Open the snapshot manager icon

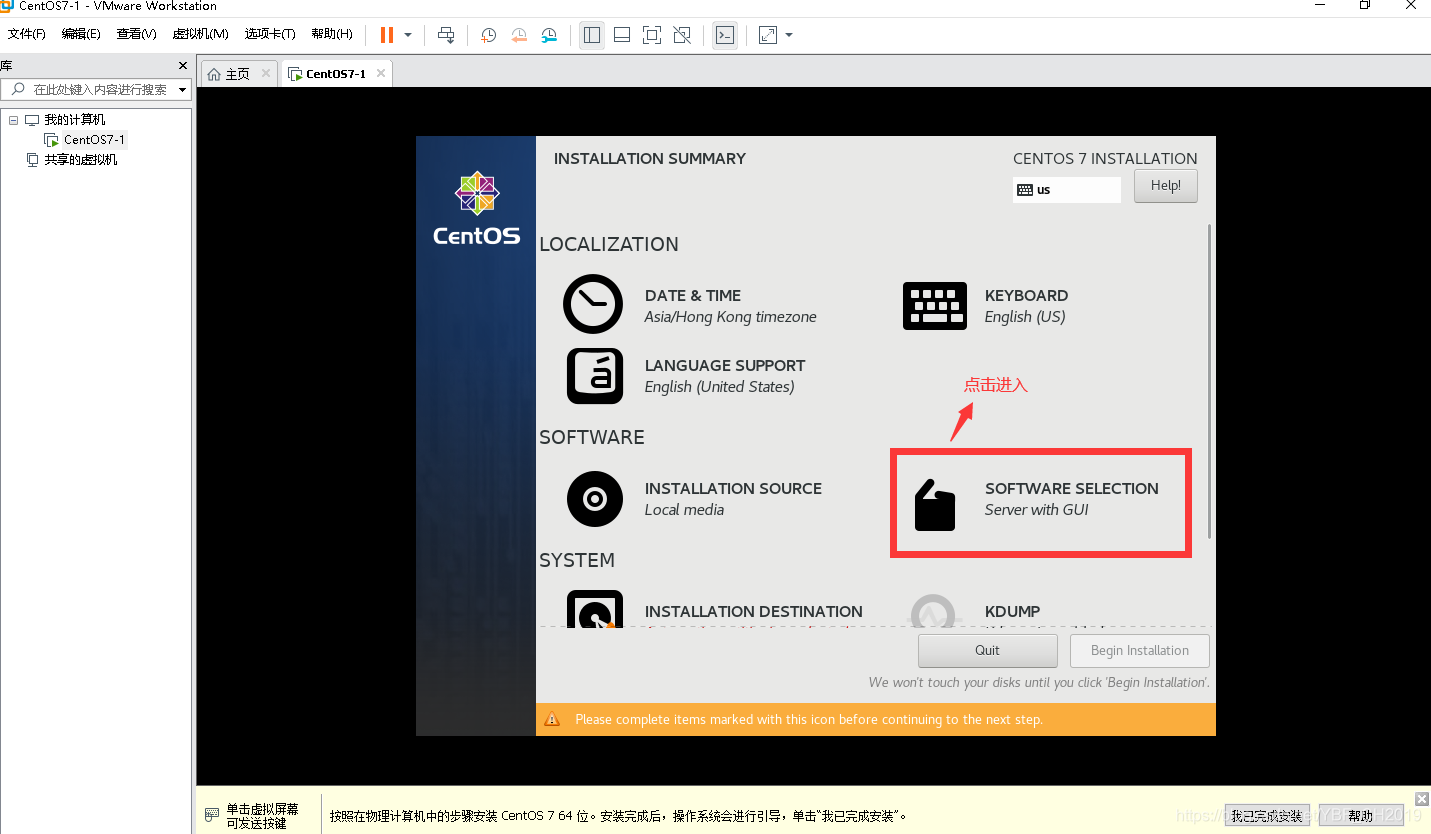[x=549, y=35]
